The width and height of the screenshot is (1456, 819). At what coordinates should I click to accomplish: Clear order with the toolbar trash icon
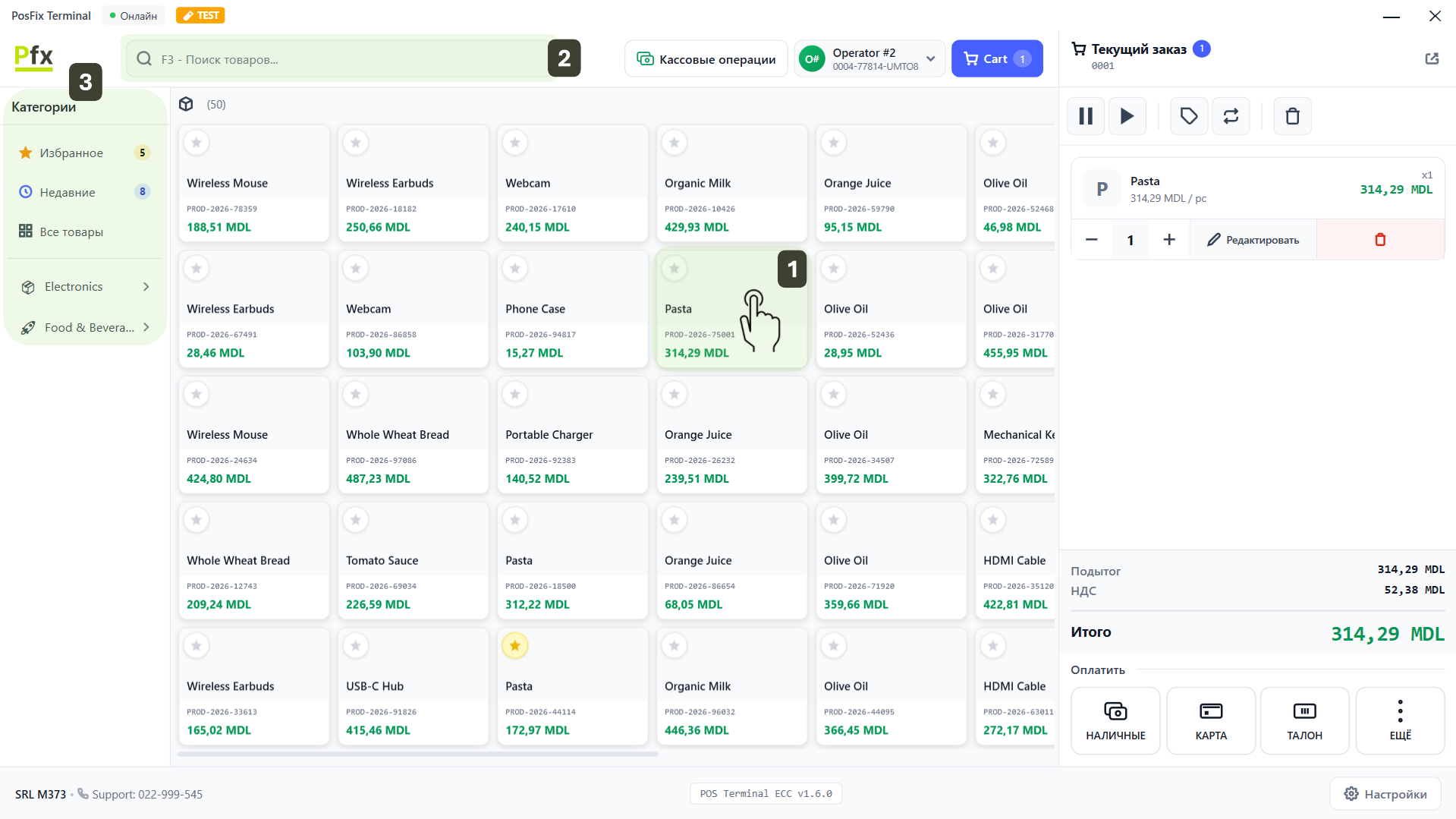[x=1292, y=116]
